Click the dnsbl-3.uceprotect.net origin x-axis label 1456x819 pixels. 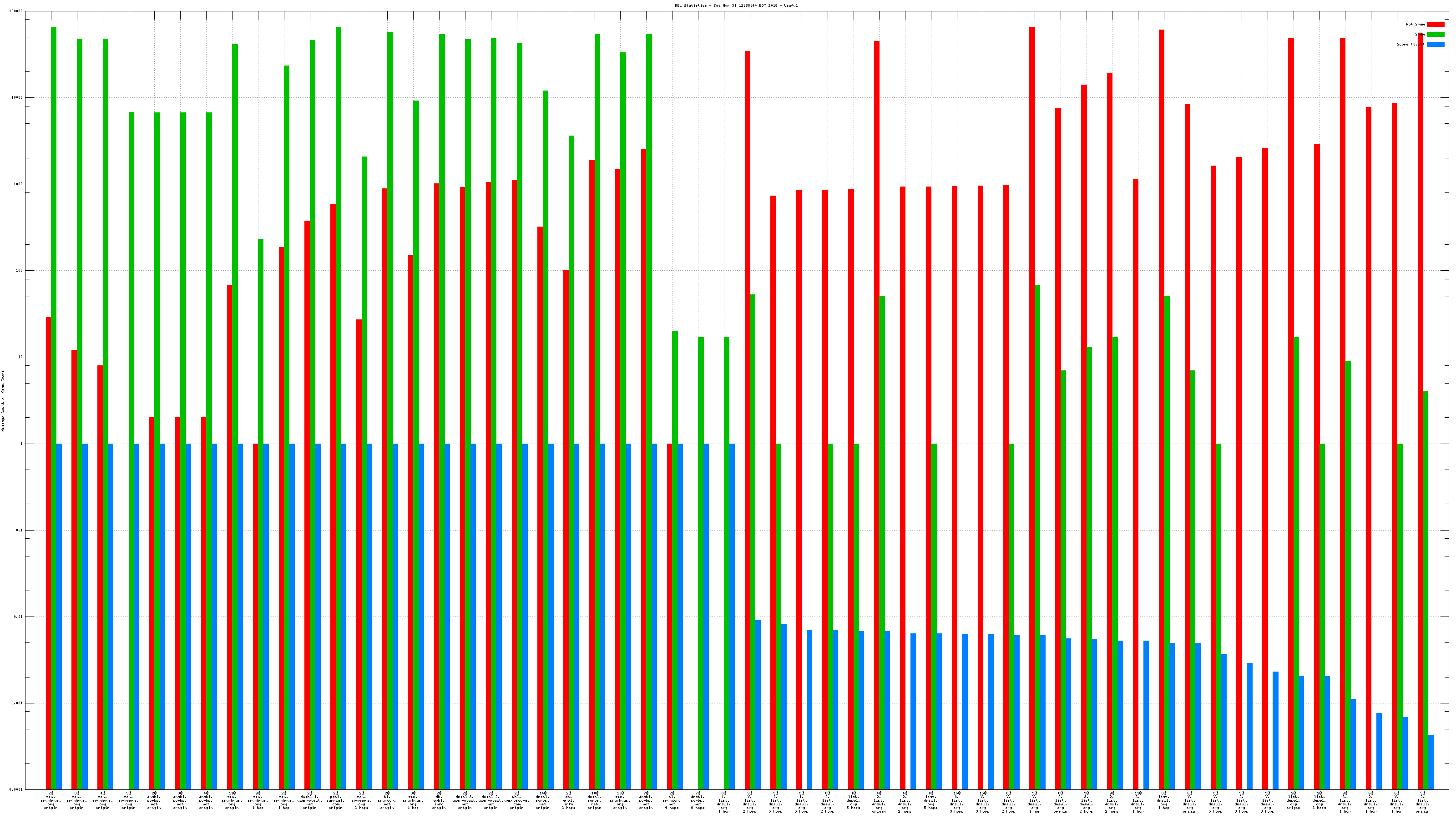click(465, 800)
